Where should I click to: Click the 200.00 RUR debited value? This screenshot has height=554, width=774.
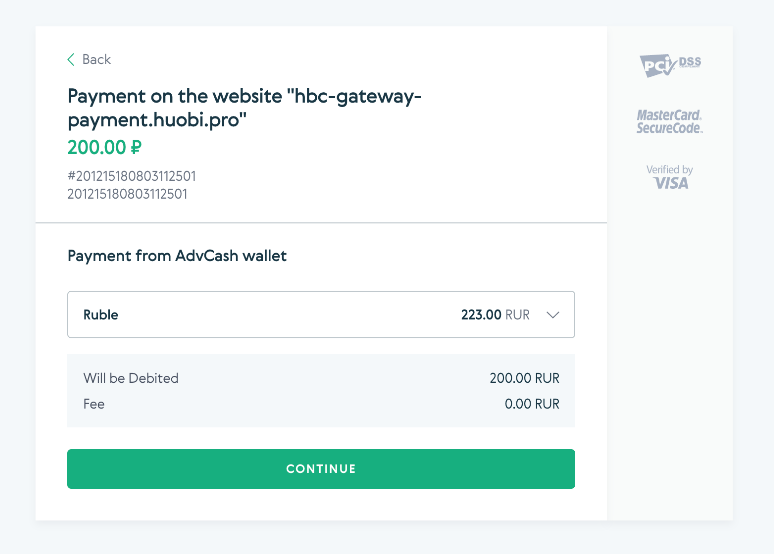(x=525, y=378)
